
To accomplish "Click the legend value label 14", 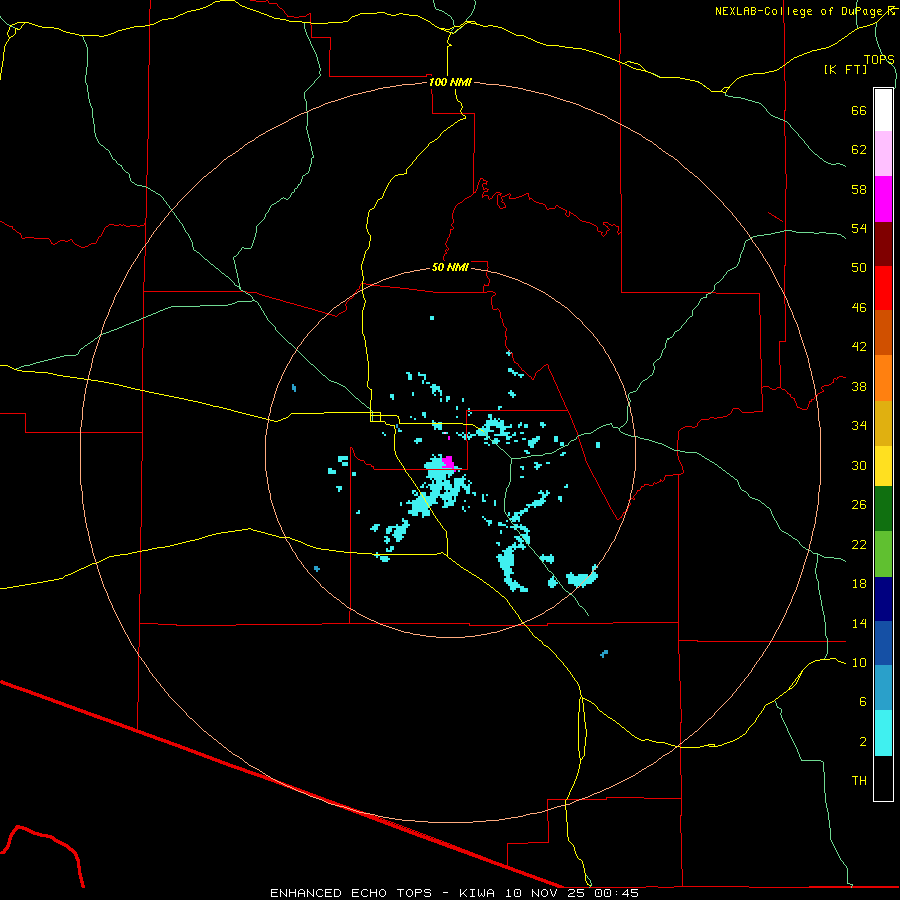I will 859,623.
